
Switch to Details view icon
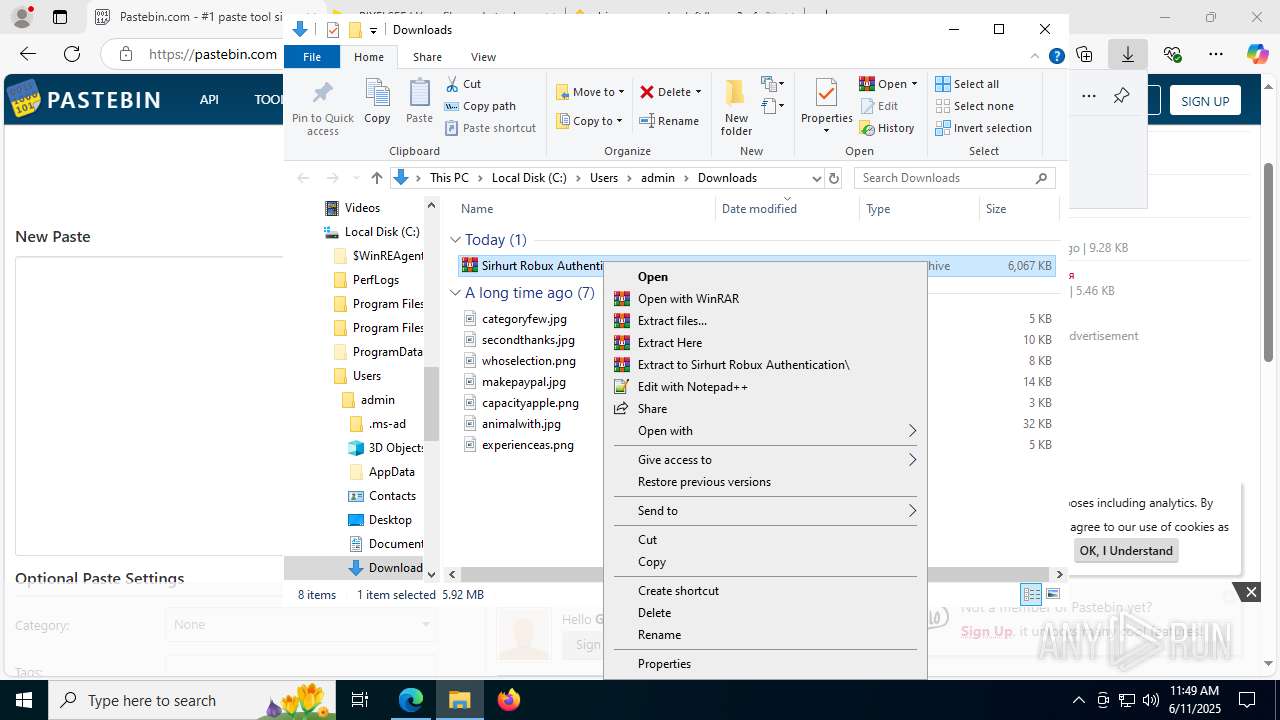click(1031, 594)
